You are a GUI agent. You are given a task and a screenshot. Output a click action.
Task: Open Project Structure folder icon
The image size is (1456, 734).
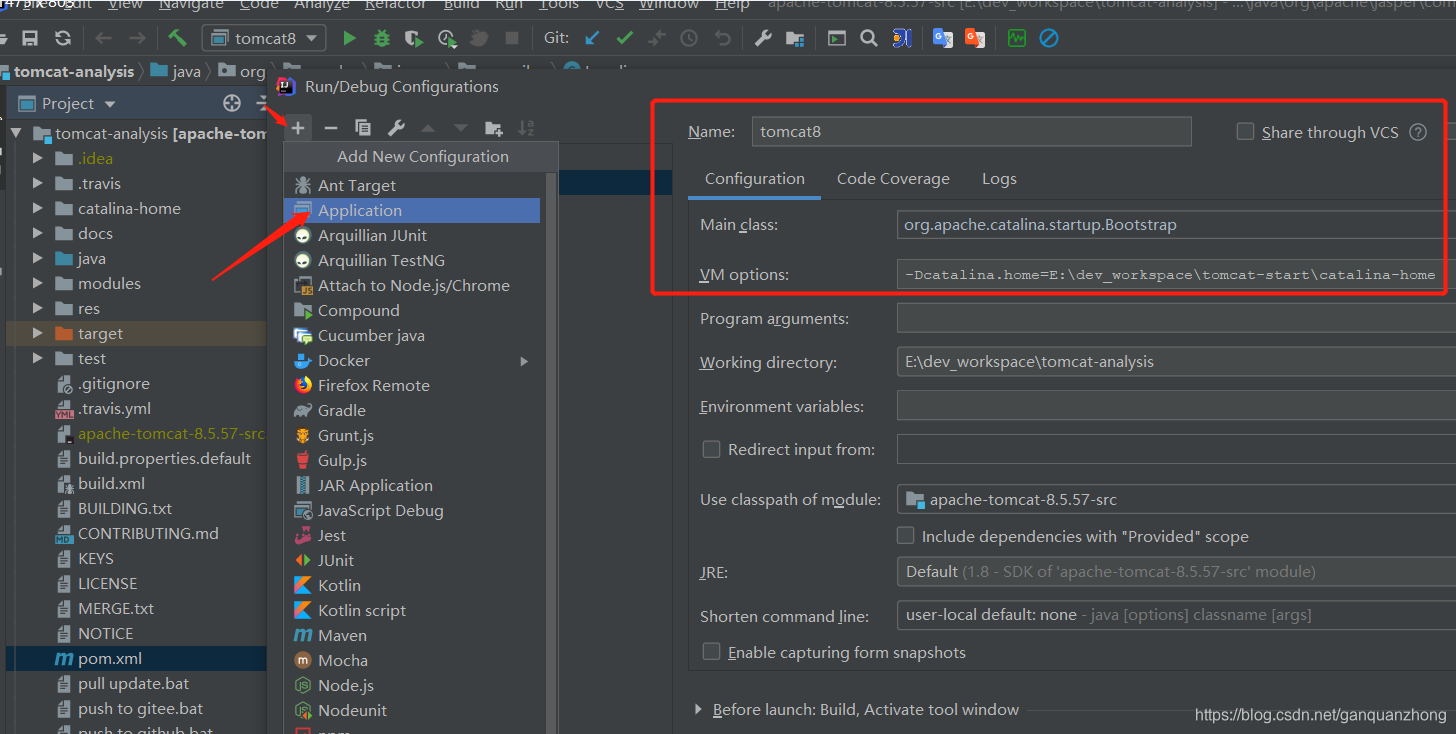(x=795, y=38)
